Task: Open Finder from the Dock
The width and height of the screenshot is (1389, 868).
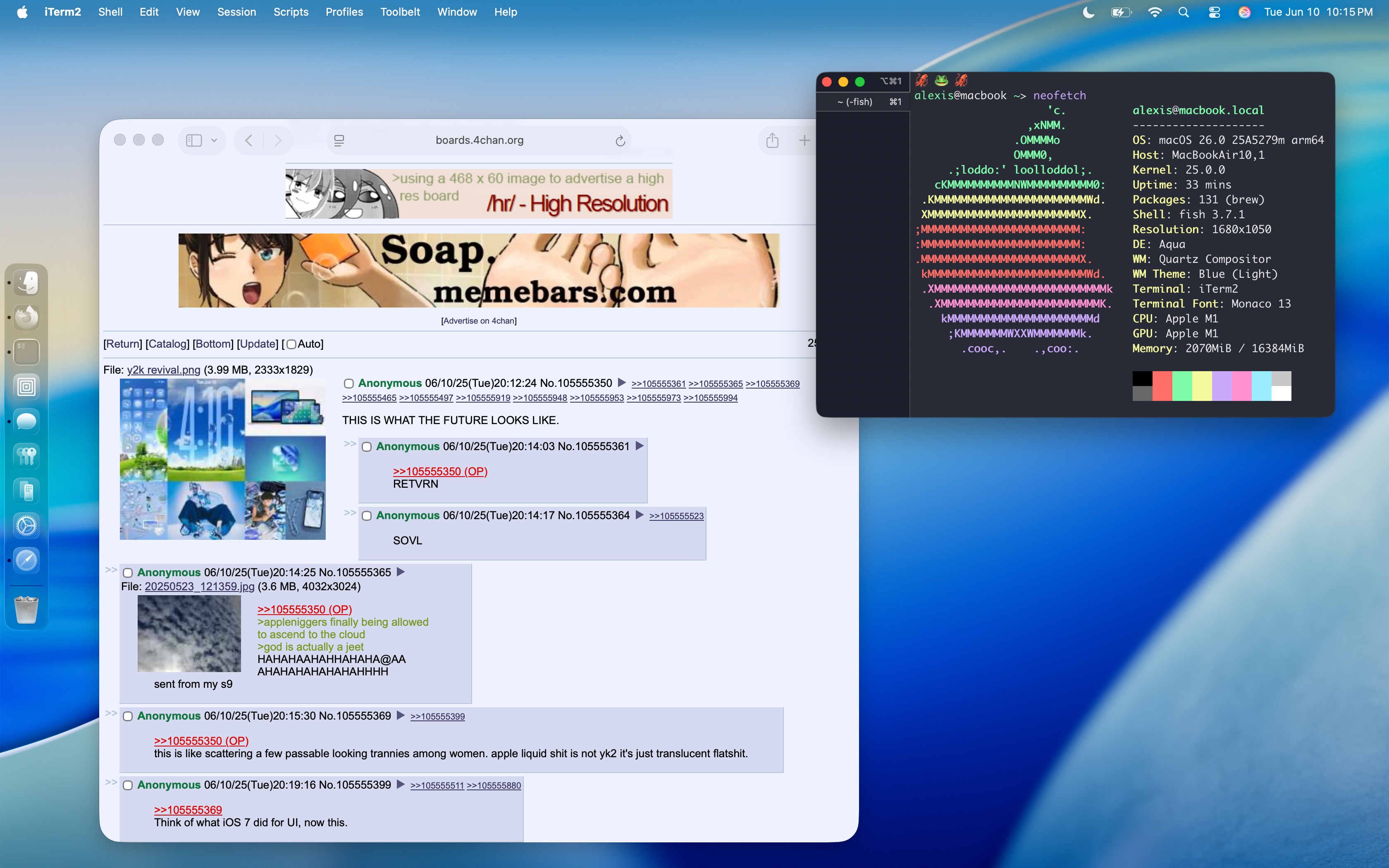Action: [x=26, y=282]
